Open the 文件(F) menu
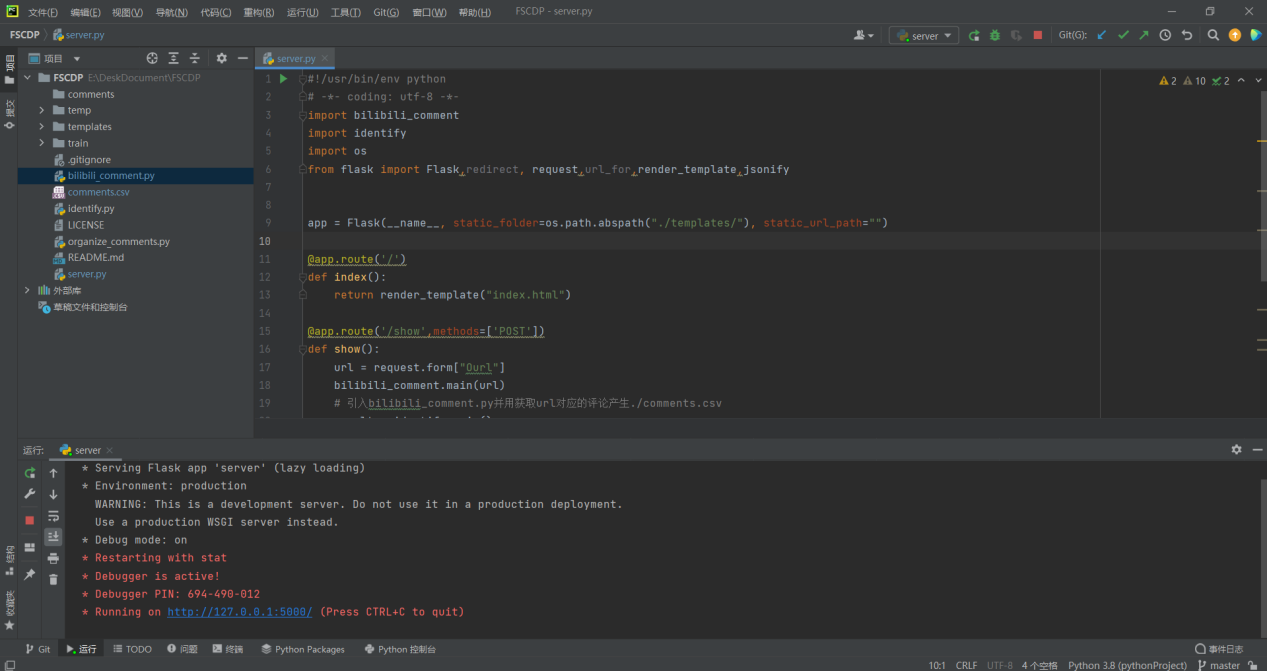Image resolution: width=1267 pixels, height=671 pixels. (x=43, y=12)
